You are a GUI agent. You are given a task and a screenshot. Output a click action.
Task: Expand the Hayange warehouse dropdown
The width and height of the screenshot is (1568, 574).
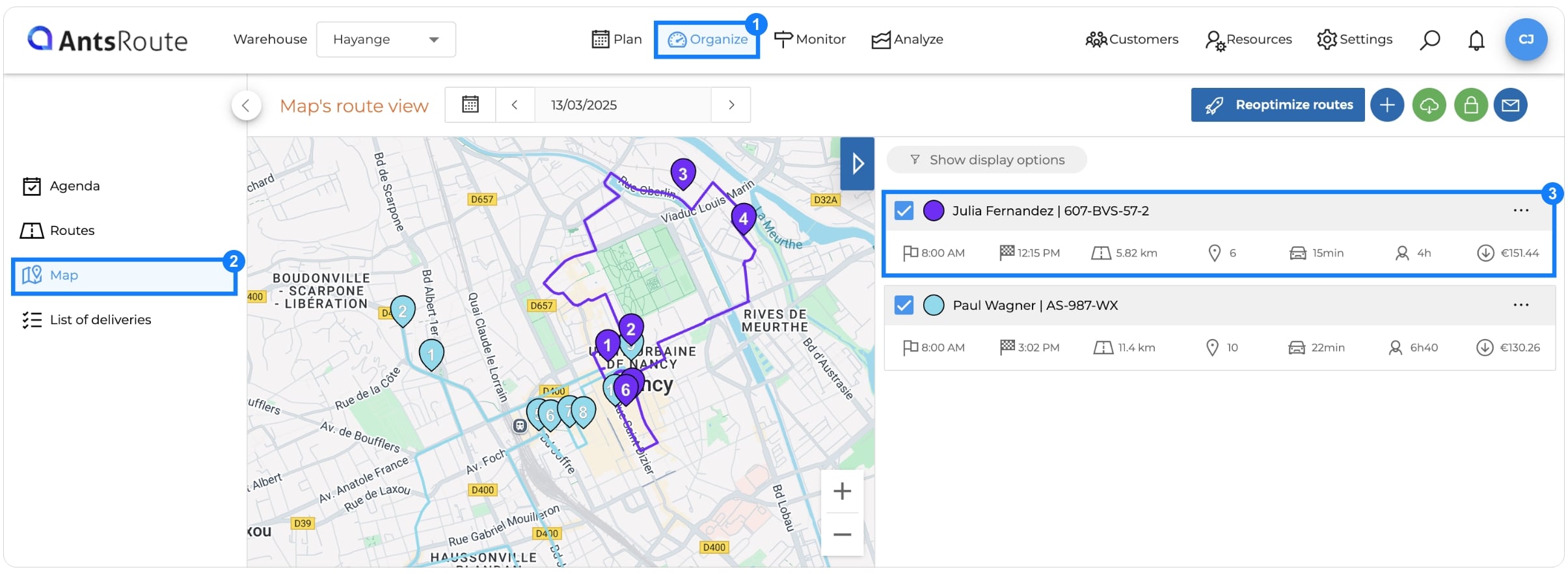(x=386, y=40)
